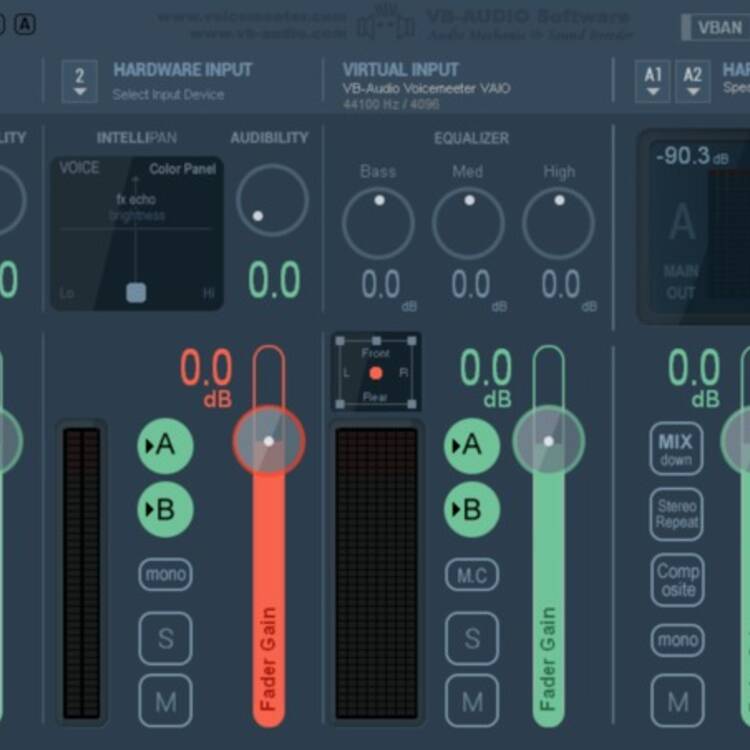Open hardware input 2 device dropdown
Screen dimensions: 750x750
click(79, 81)
